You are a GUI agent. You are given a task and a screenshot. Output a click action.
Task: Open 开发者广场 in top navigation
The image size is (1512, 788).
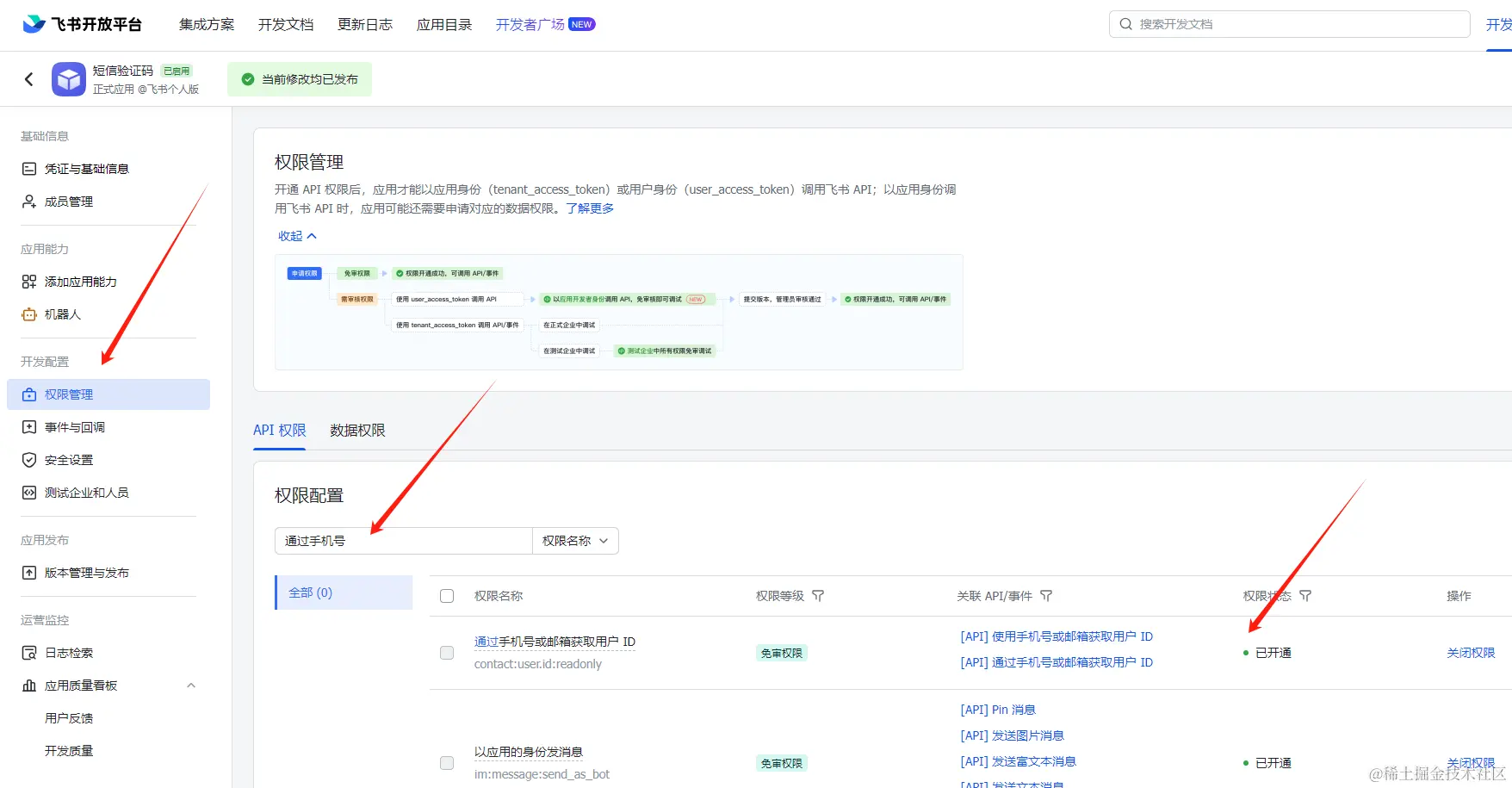coord(530,24)
